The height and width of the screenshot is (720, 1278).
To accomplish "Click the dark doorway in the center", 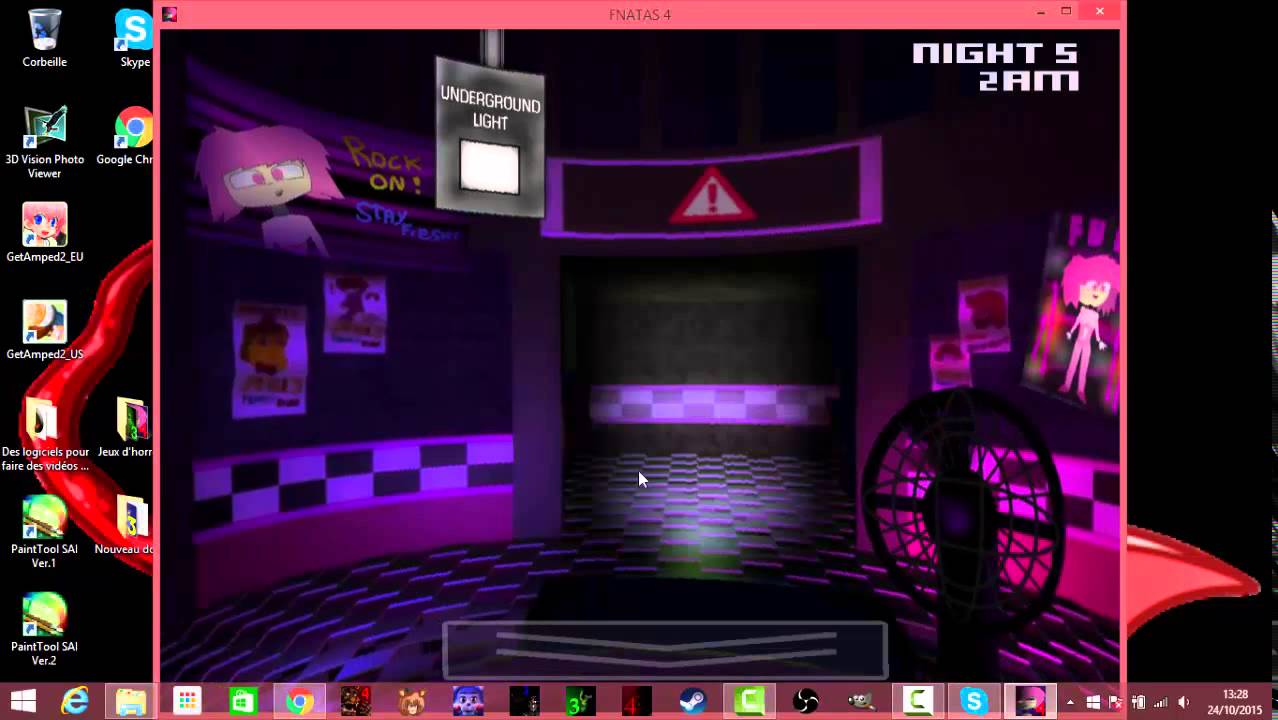I will point(708,415).
